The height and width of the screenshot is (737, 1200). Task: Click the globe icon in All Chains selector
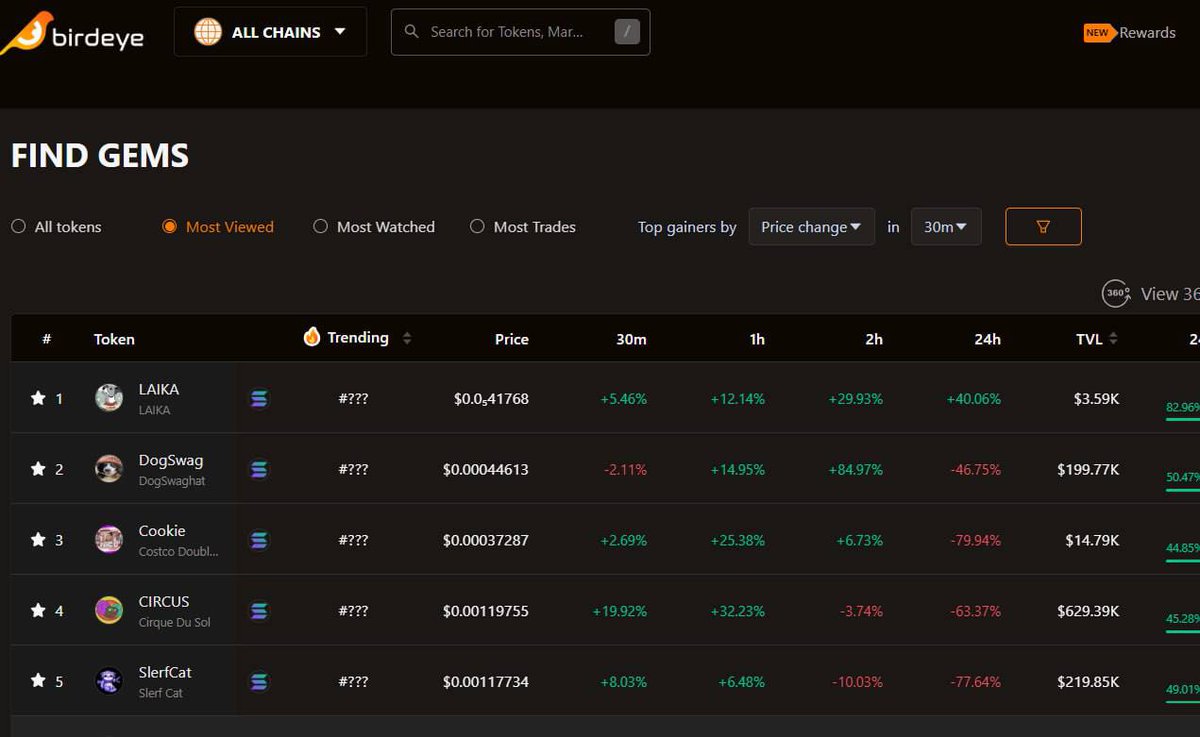pos(208,31)
